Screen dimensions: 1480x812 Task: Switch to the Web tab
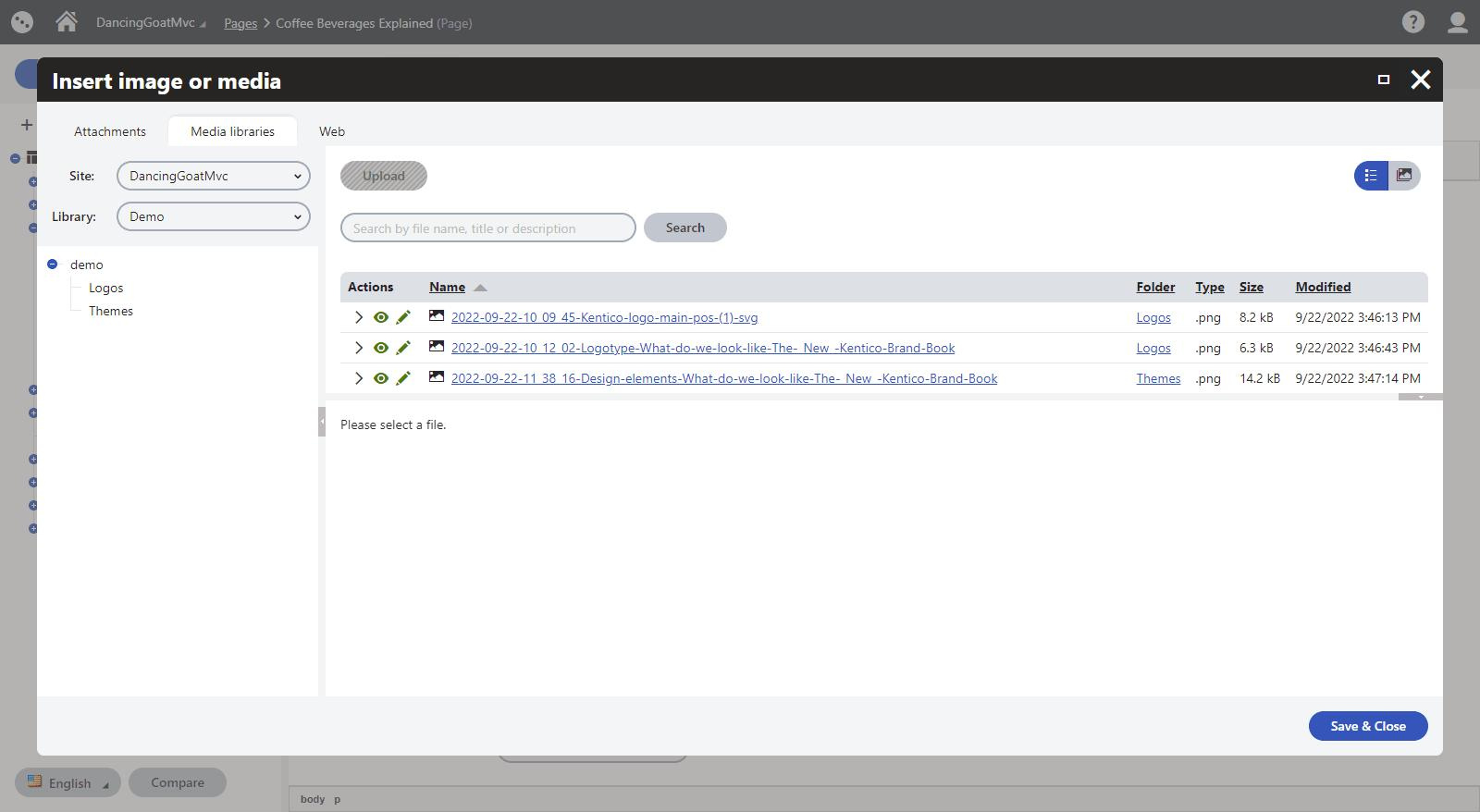[332, 131]
